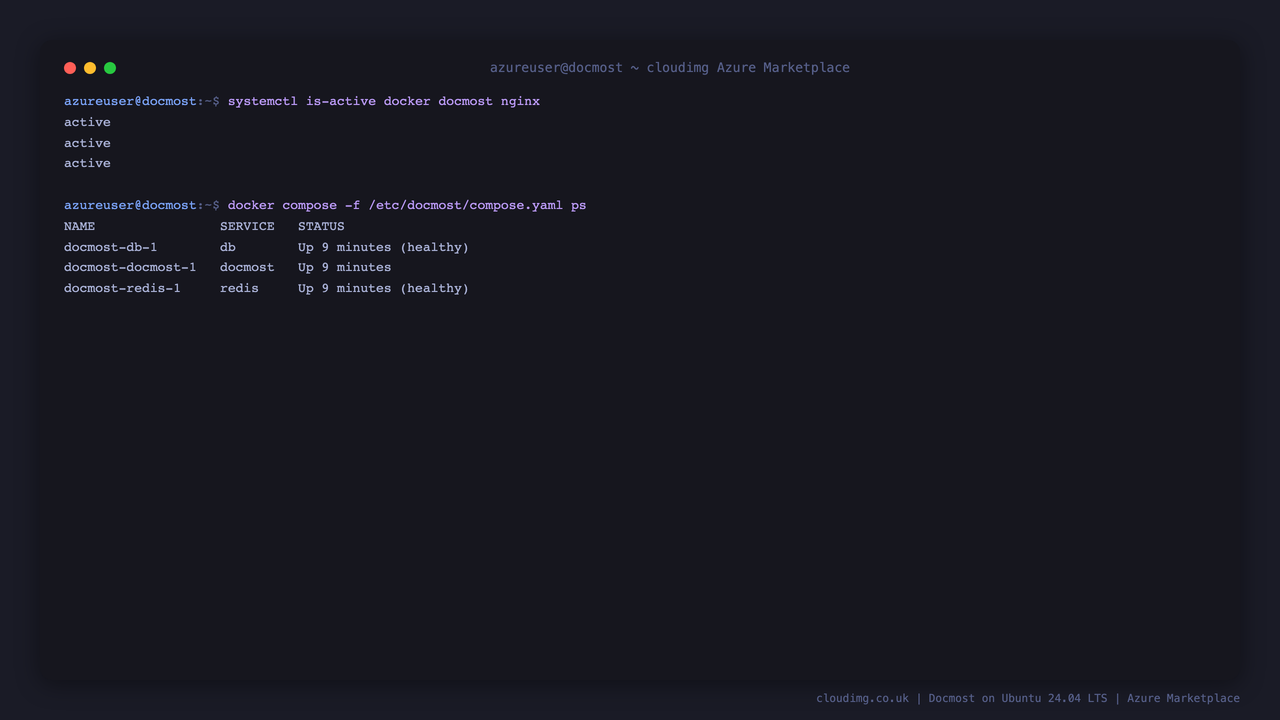Click the first 'azureuser@docmost' prompt
The width and height of the screenshot is (1280, 720).
pos(130,101)
